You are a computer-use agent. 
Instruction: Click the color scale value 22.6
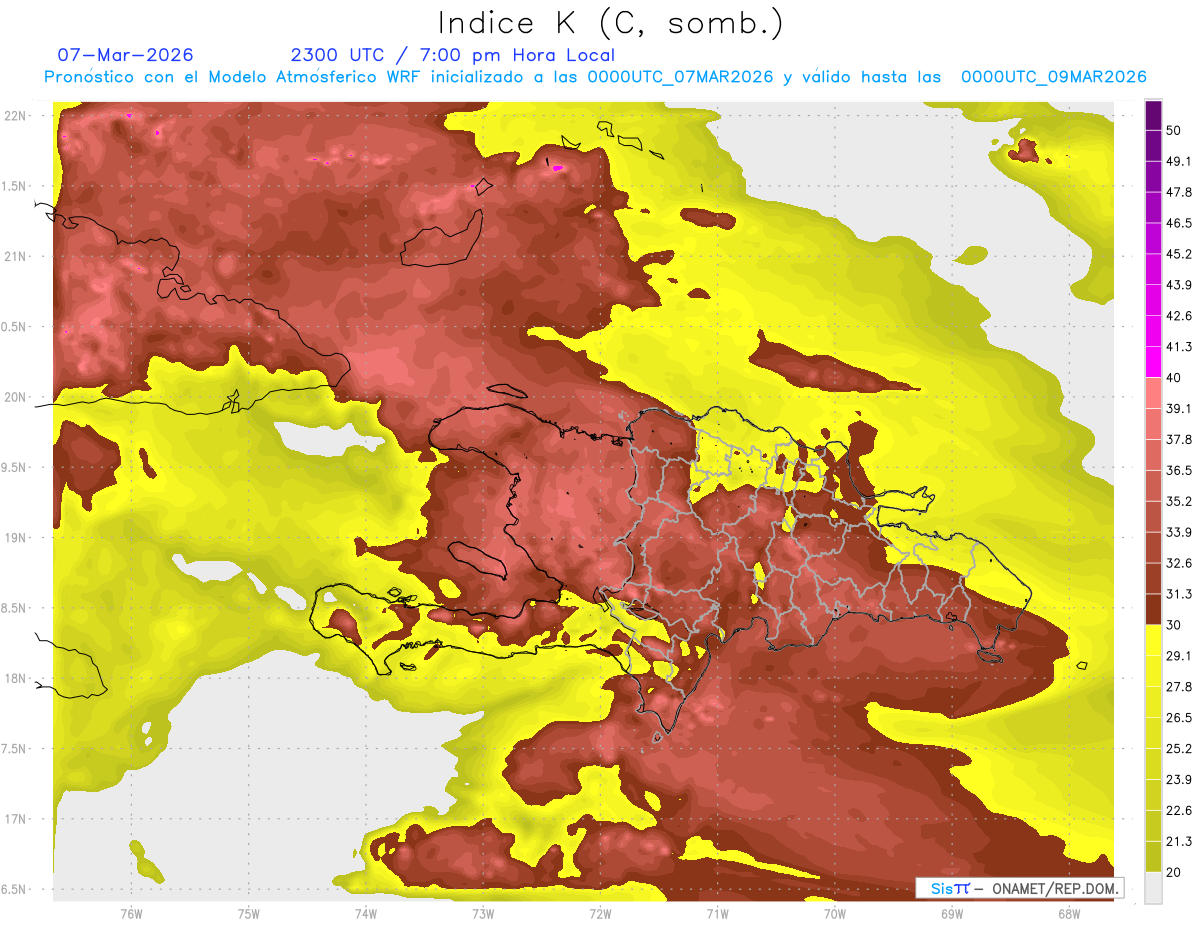click(x=1178, y=811)
